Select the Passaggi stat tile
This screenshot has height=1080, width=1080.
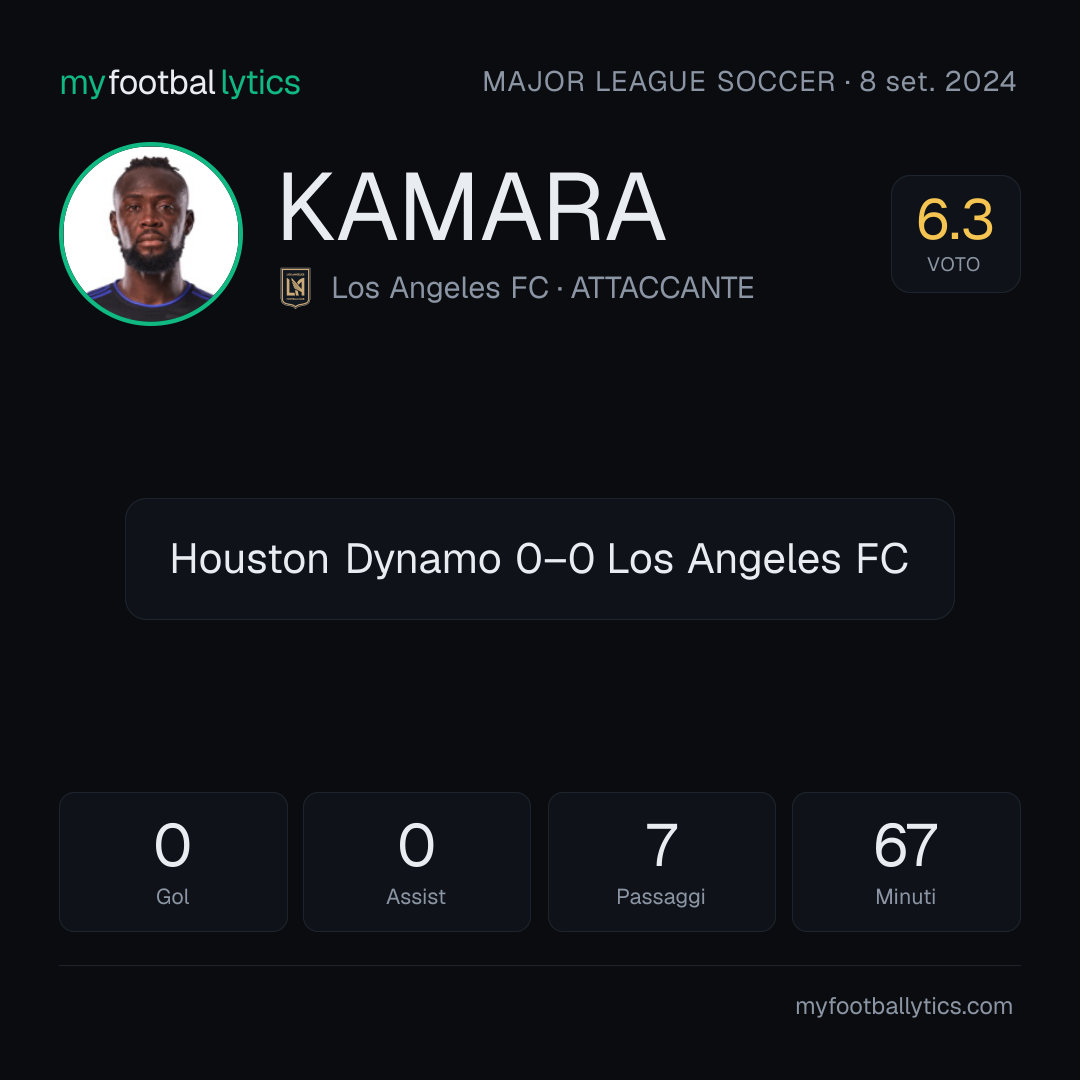pyautogui.click(x=661, y=862)
